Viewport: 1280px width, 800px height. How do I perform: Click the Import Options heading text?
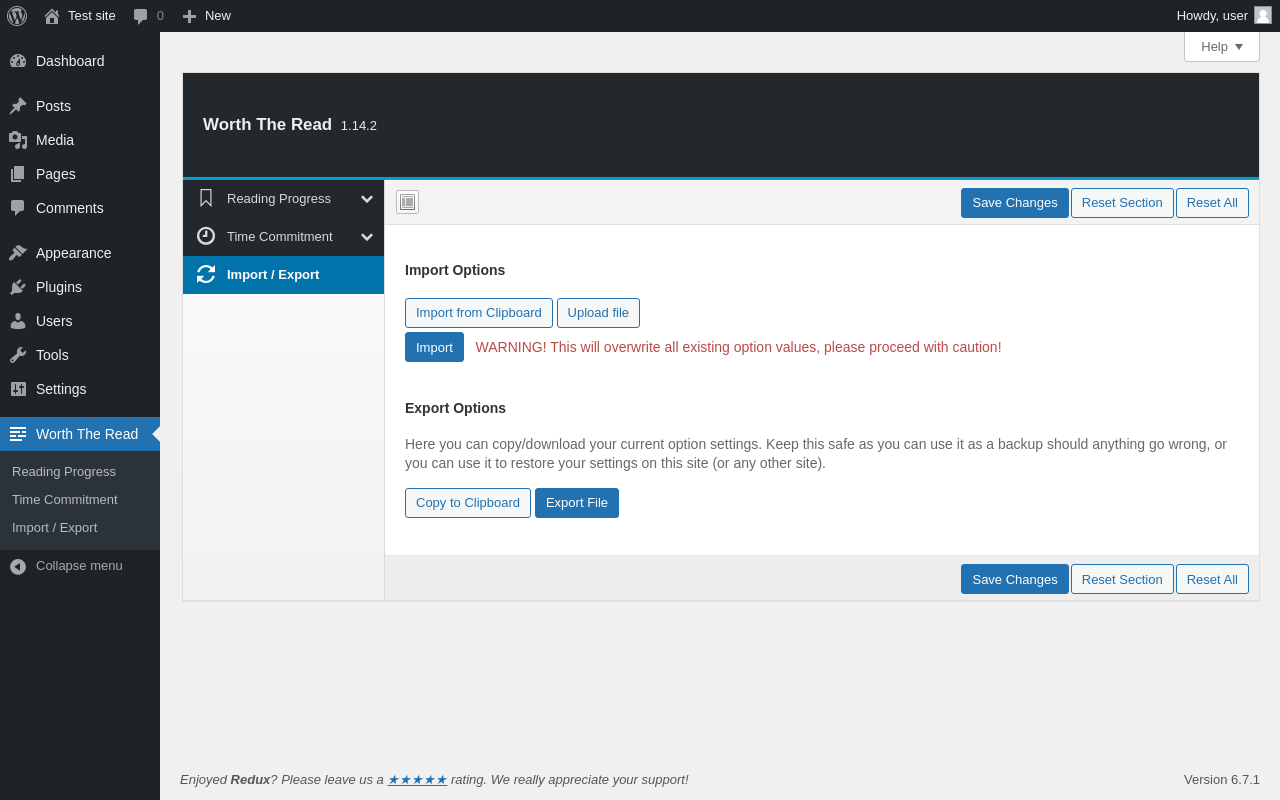coord(455,270)
